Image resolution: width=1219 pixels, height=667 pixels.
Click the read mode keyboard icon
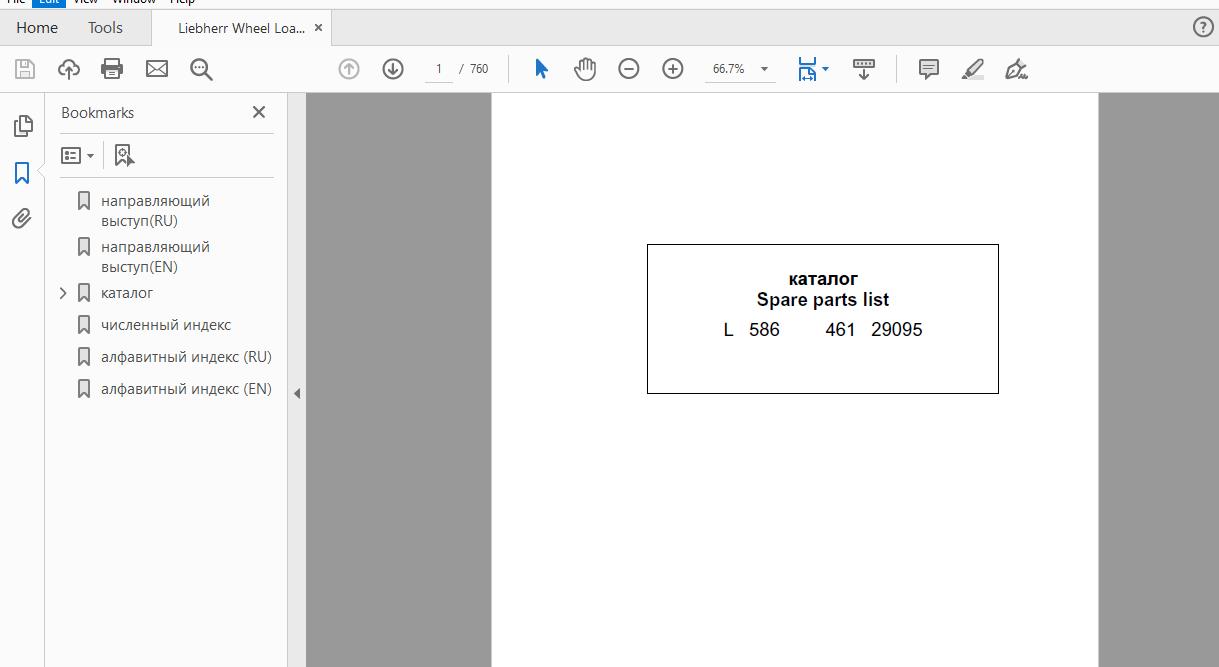(x=864, y=69)
